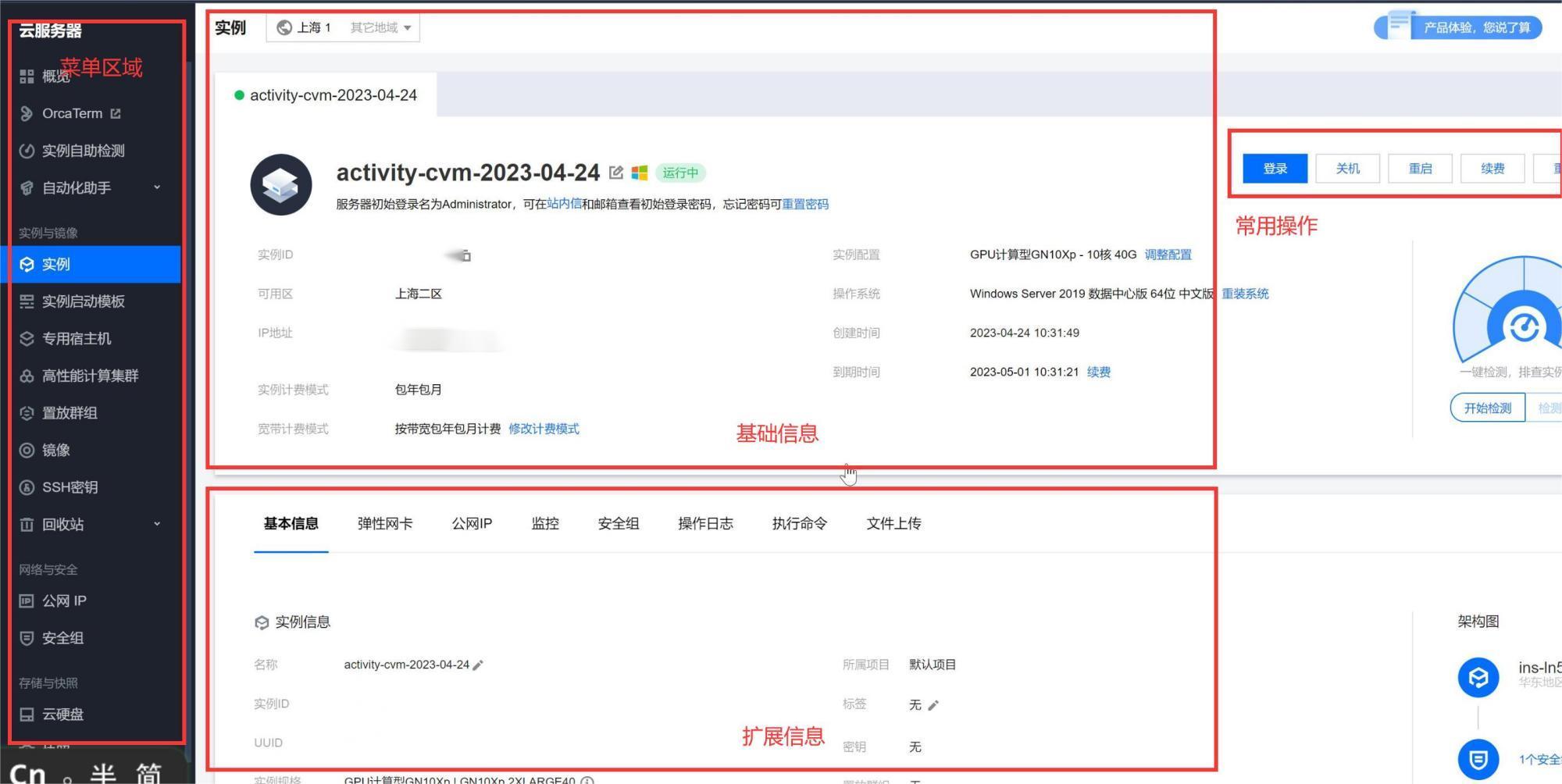Click the large cloud server instance icon

coord(281,185)
